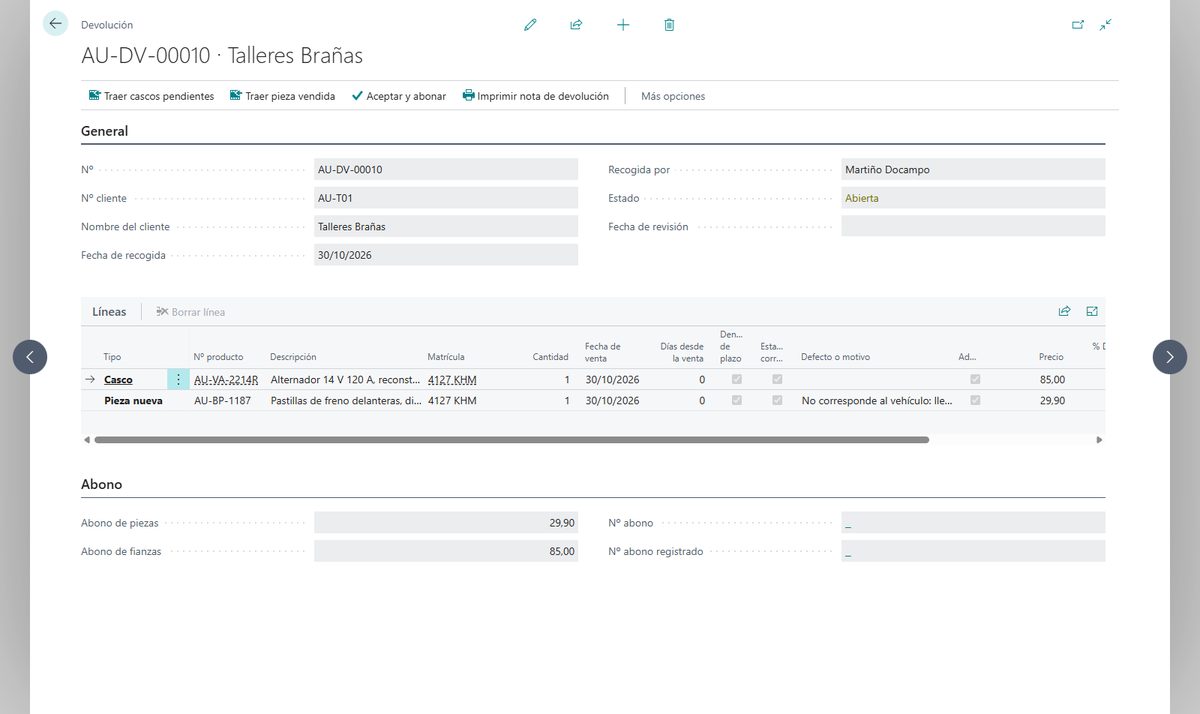Screen dimensions: 1200x714
Task: Print with Imprimir nota de devolución
Action: click(535, 96)
